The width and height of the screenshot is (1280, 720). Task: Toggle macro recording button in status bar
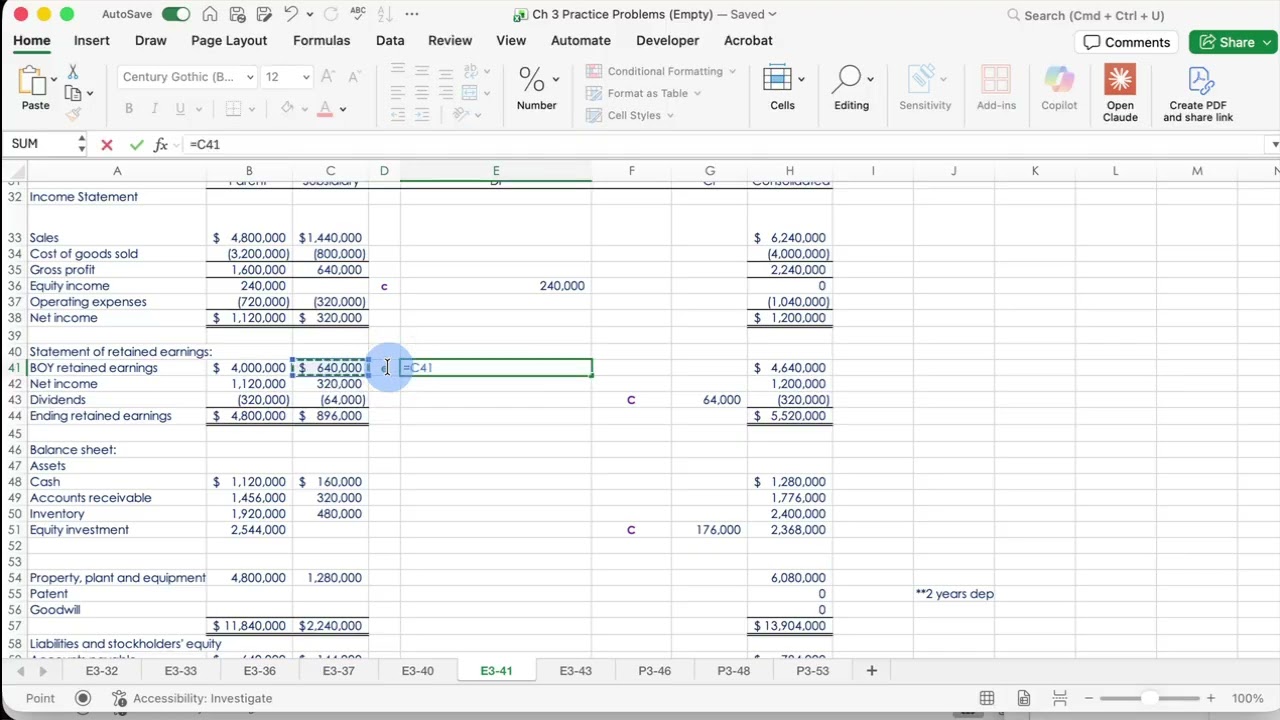tap(83, 698)
